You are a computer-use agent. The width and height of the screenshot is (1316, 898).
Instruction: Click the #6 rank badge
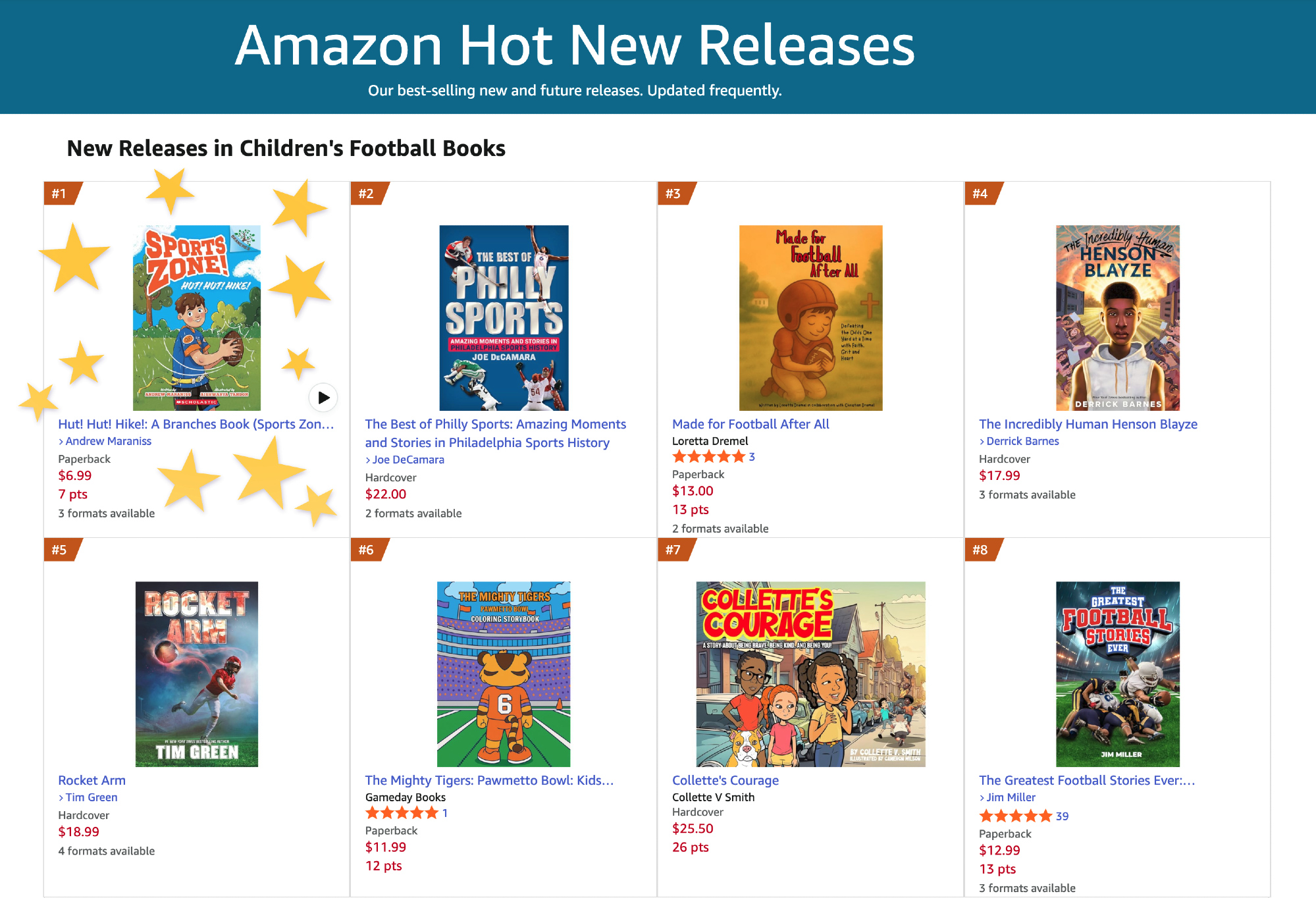(367, 550)
